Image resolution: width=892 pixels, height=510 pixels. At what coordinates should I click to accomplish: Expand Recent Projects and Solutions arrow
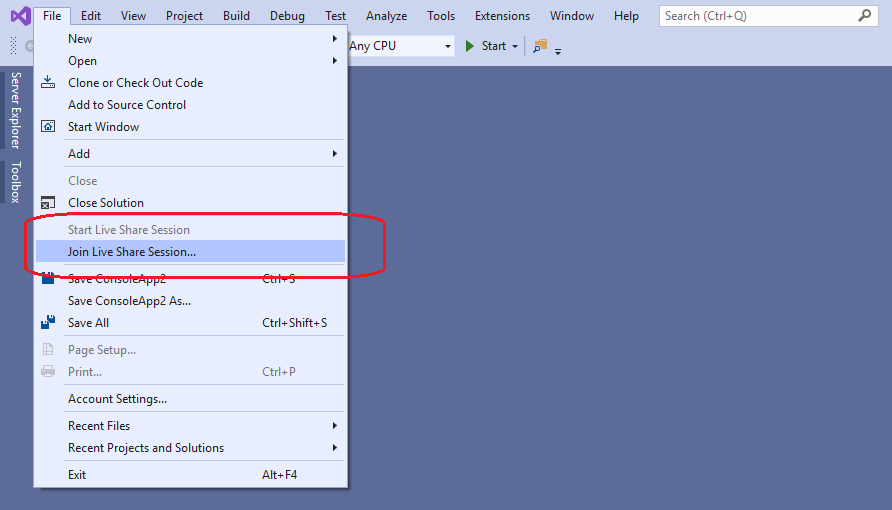334,447
